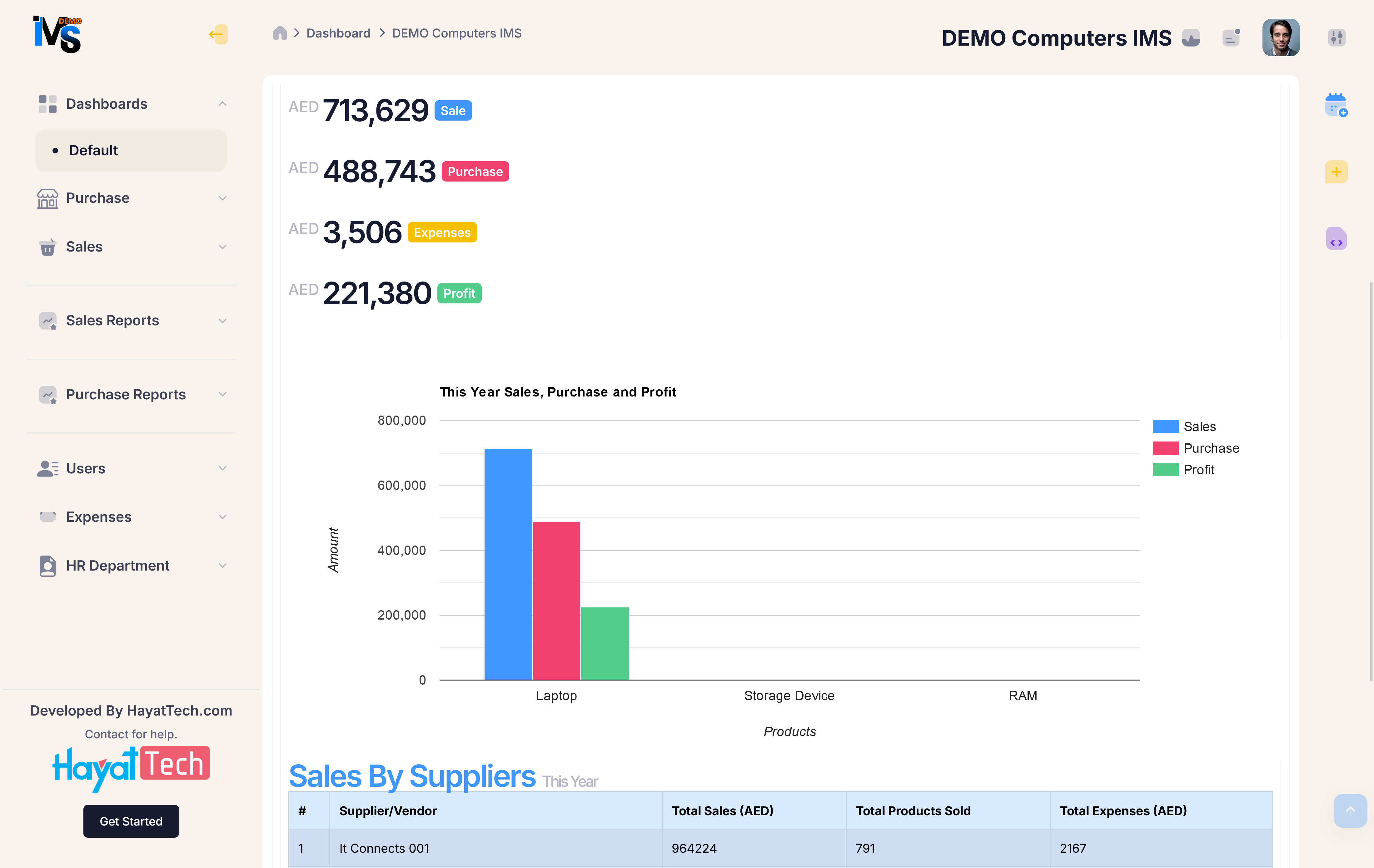The width and height of the screenshot is (1374, 868).
Task: Open Dashboard in the breadcrumb trail
Action: pyautogui.click(x=338, y=32)
